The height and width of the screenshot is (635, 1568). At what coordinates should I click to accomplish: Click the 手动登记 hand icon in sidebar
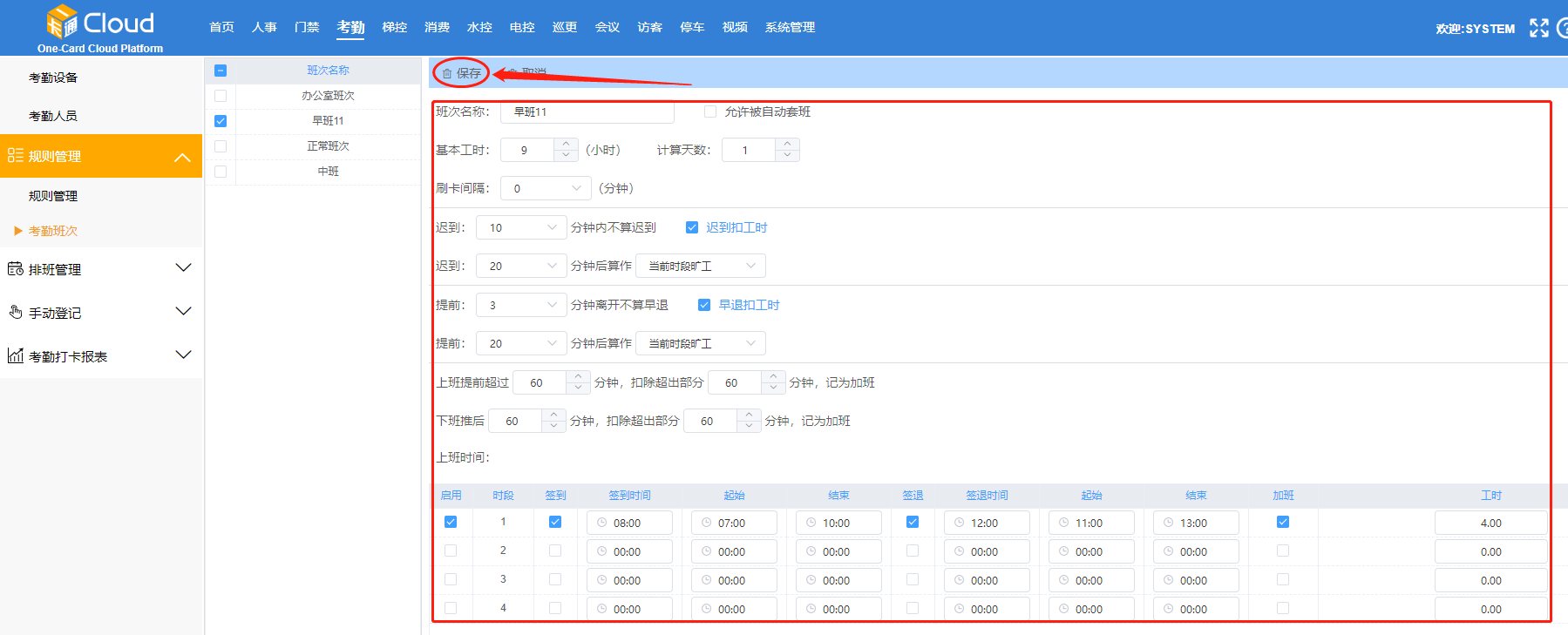pyautogui.click(x=15, y=312)
